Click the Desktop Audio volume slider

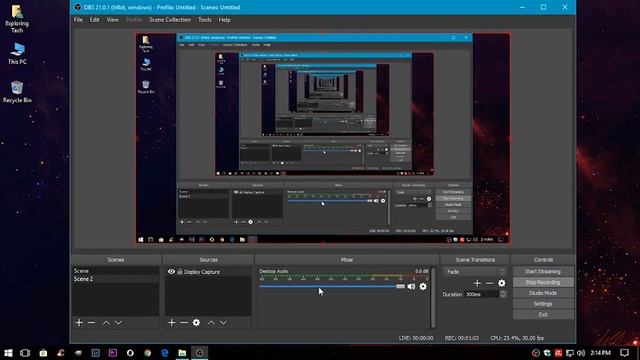coord(332,287)
